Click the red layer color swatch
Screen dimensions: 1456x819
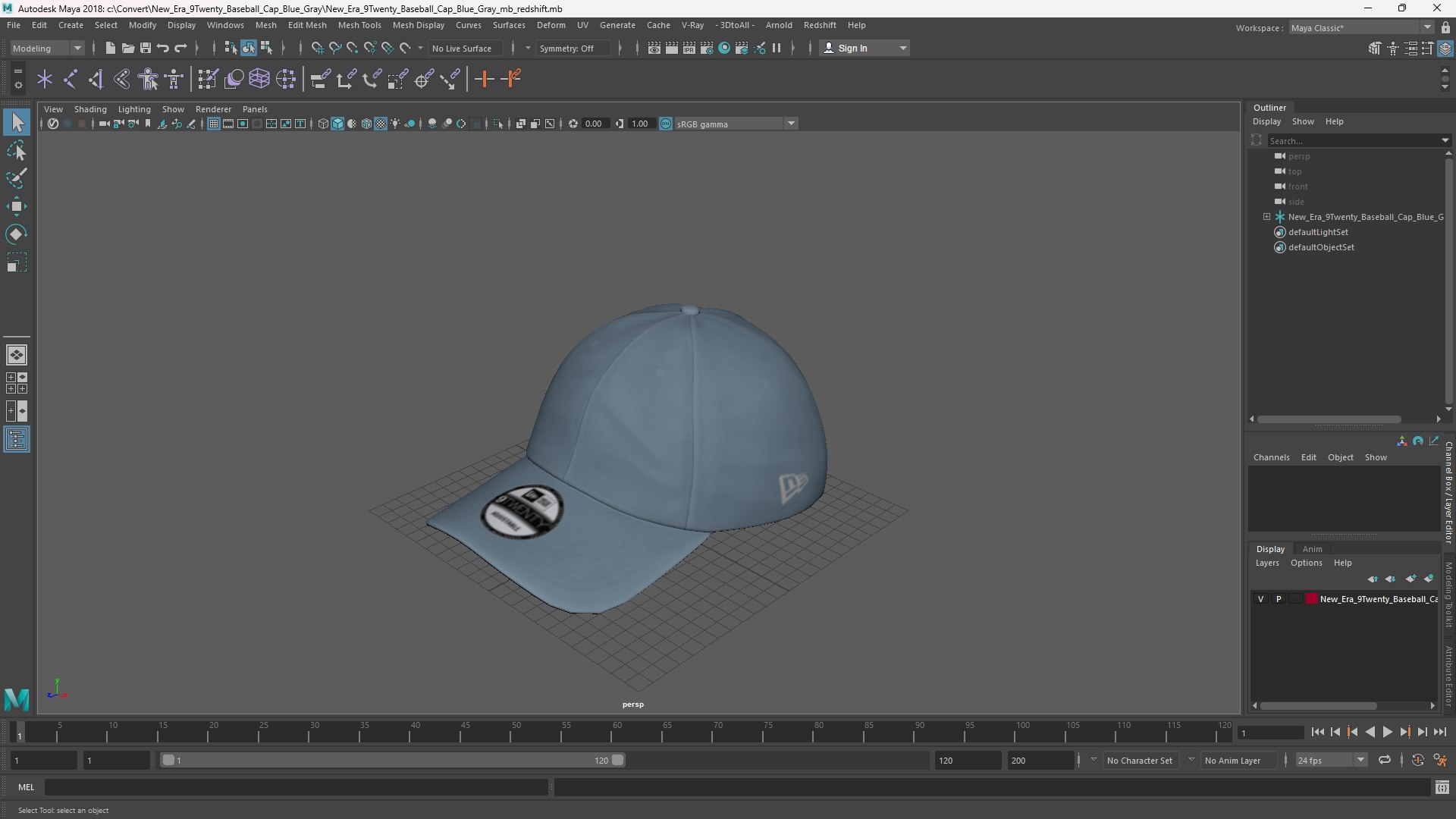coord(1312,599)
